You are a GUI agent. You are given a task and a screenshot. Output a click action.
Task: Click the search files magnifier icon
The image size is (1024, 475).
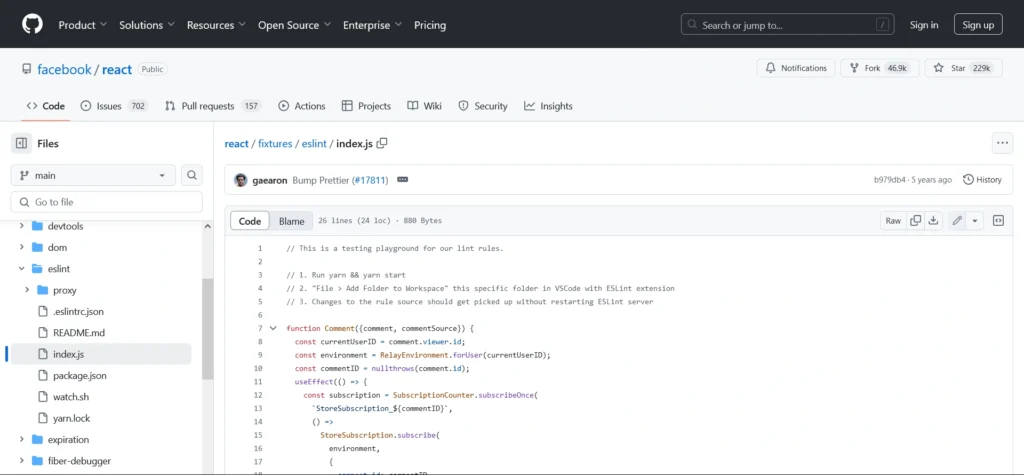click(x=192, y=175)
